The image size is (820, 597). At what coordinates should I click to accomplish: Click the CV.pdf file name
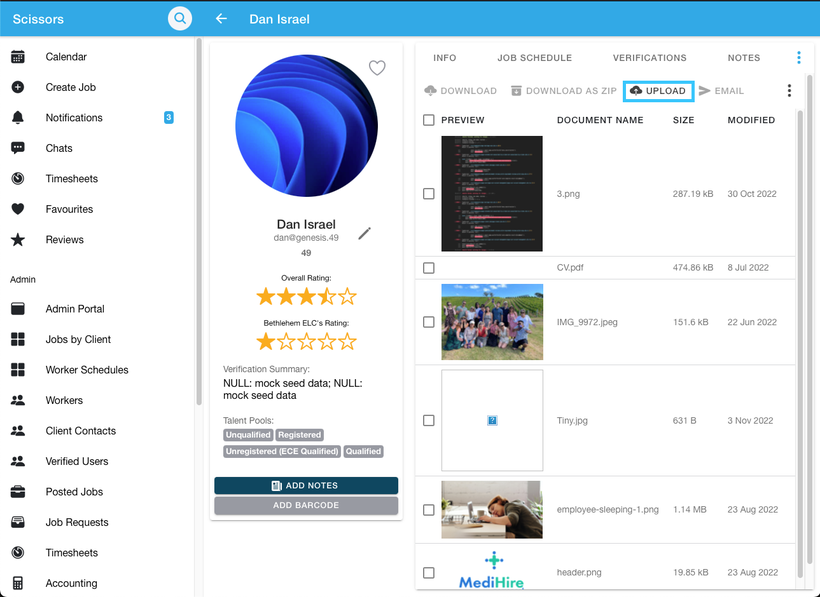[570, 268]
